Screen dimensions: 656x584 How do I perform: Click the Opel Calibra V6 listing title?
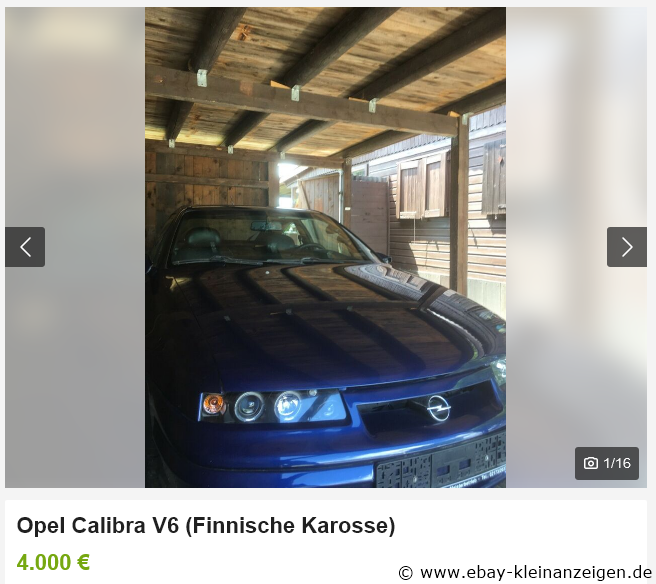pos(206,525)
